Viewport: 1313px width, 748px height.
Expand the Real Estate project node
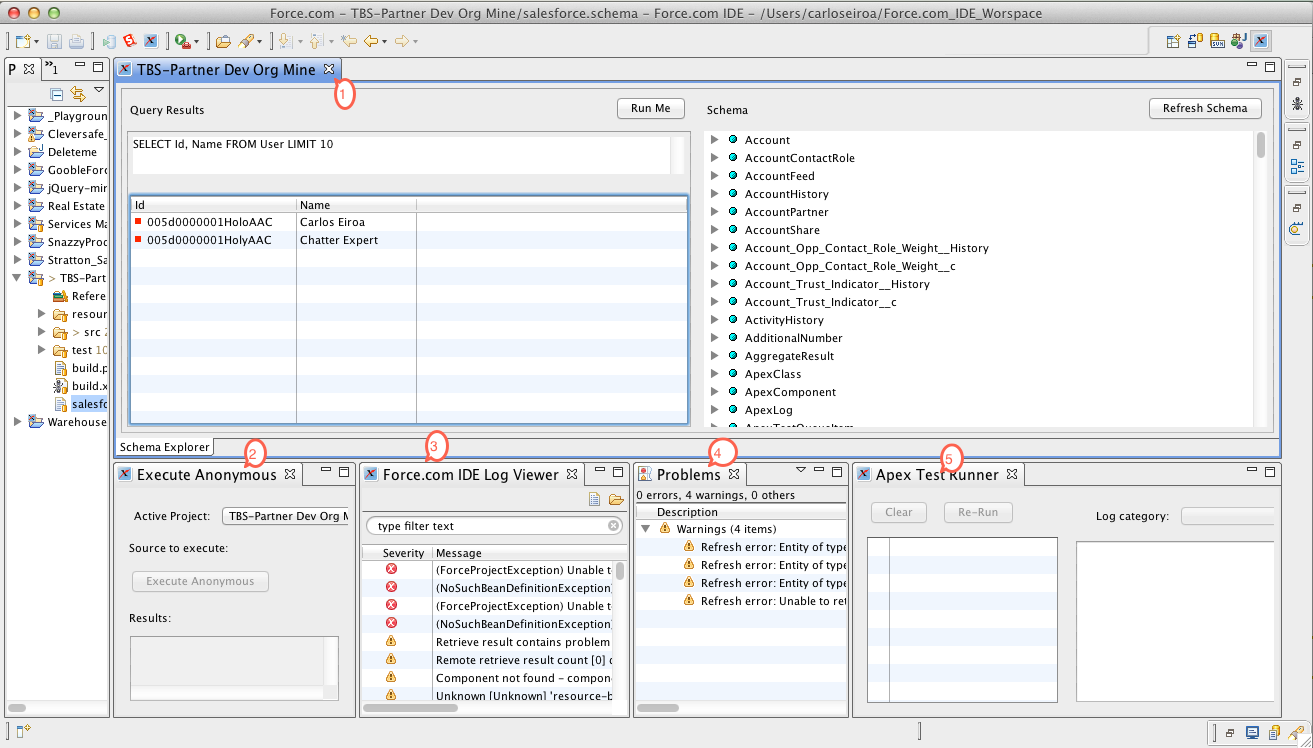(18, 206)
